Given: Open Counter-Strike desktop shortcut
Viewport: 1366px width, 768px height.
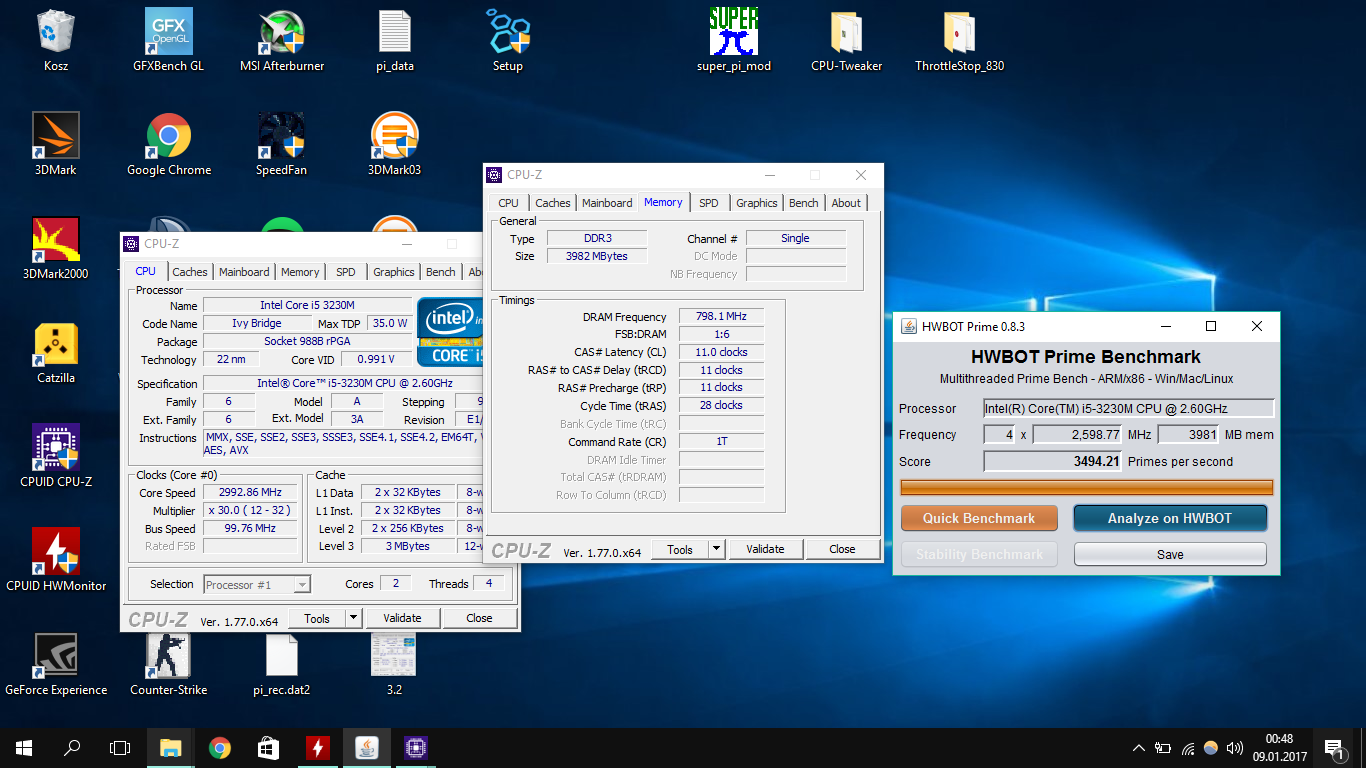Looking at the screenshot, I should click(x=168, y=664).
